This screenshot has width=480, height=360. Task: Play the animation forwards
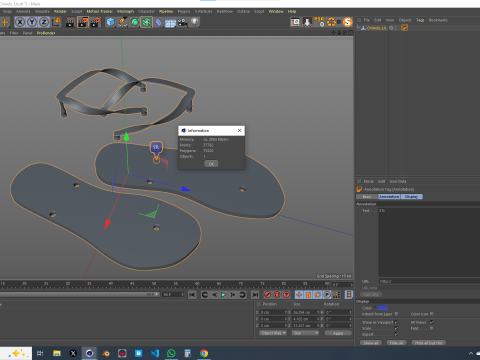click(x=223, y=295)
